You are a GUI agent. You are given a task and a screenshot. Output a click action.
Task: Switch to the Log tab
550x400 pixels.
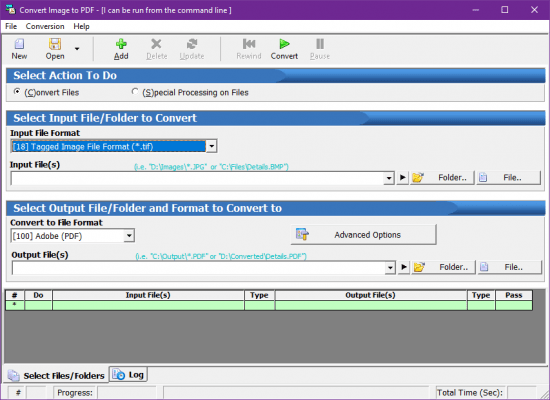pos(128,375)
